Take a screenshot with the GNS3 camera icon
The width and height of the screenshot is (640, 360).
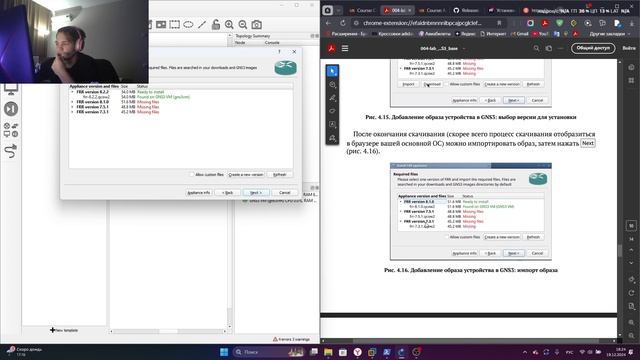tap(256, 25)
